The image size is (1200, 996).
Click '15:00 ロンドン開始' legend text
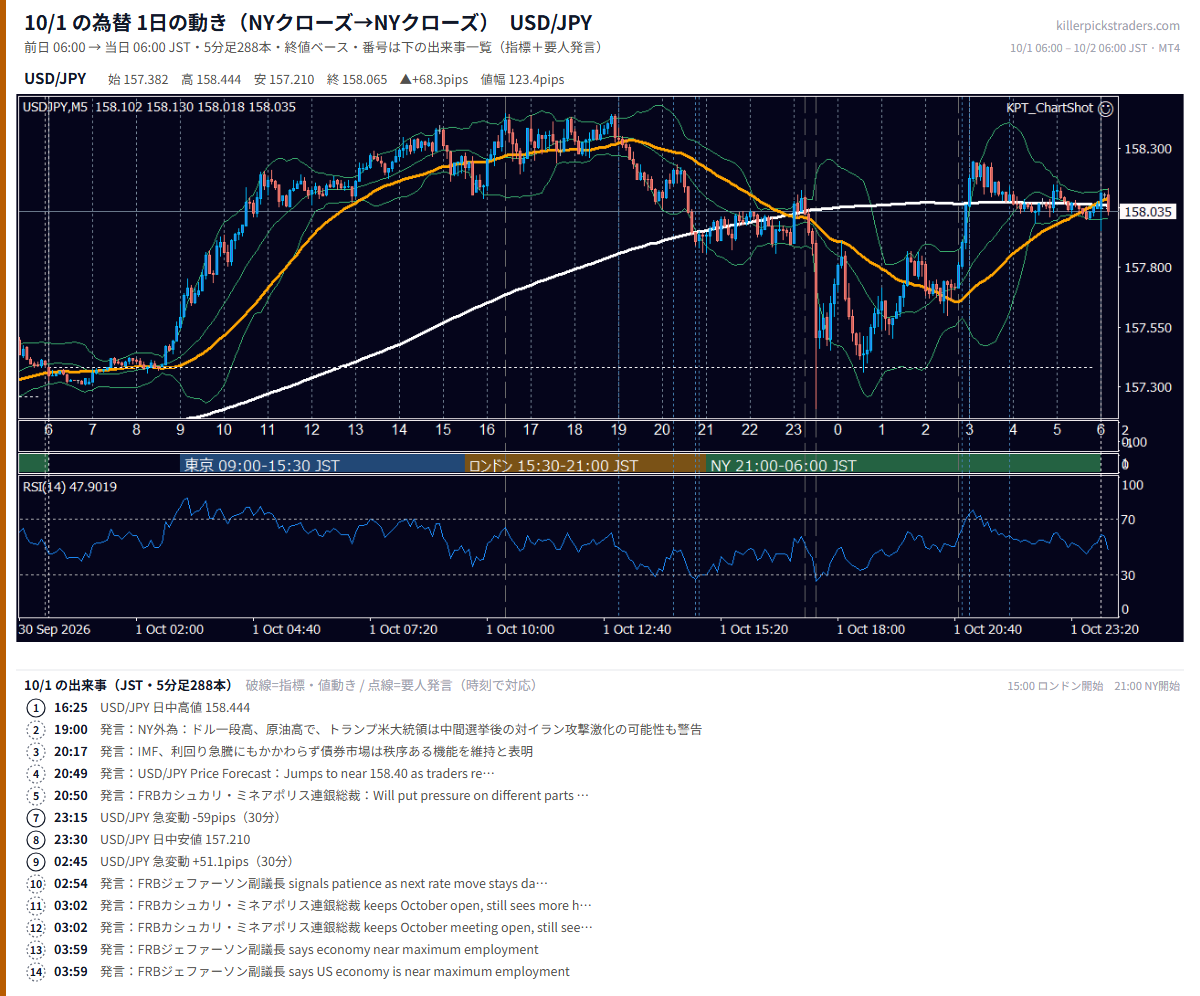coord(1055,686)
